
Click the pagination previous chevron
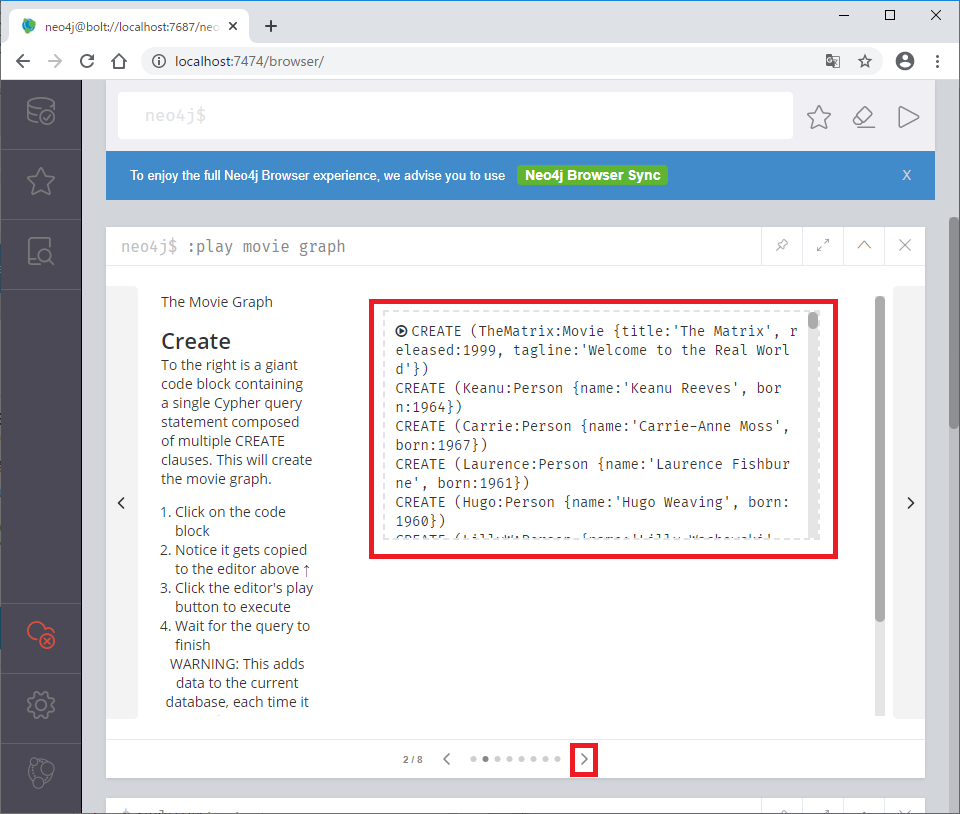click(x=447, y=759)
